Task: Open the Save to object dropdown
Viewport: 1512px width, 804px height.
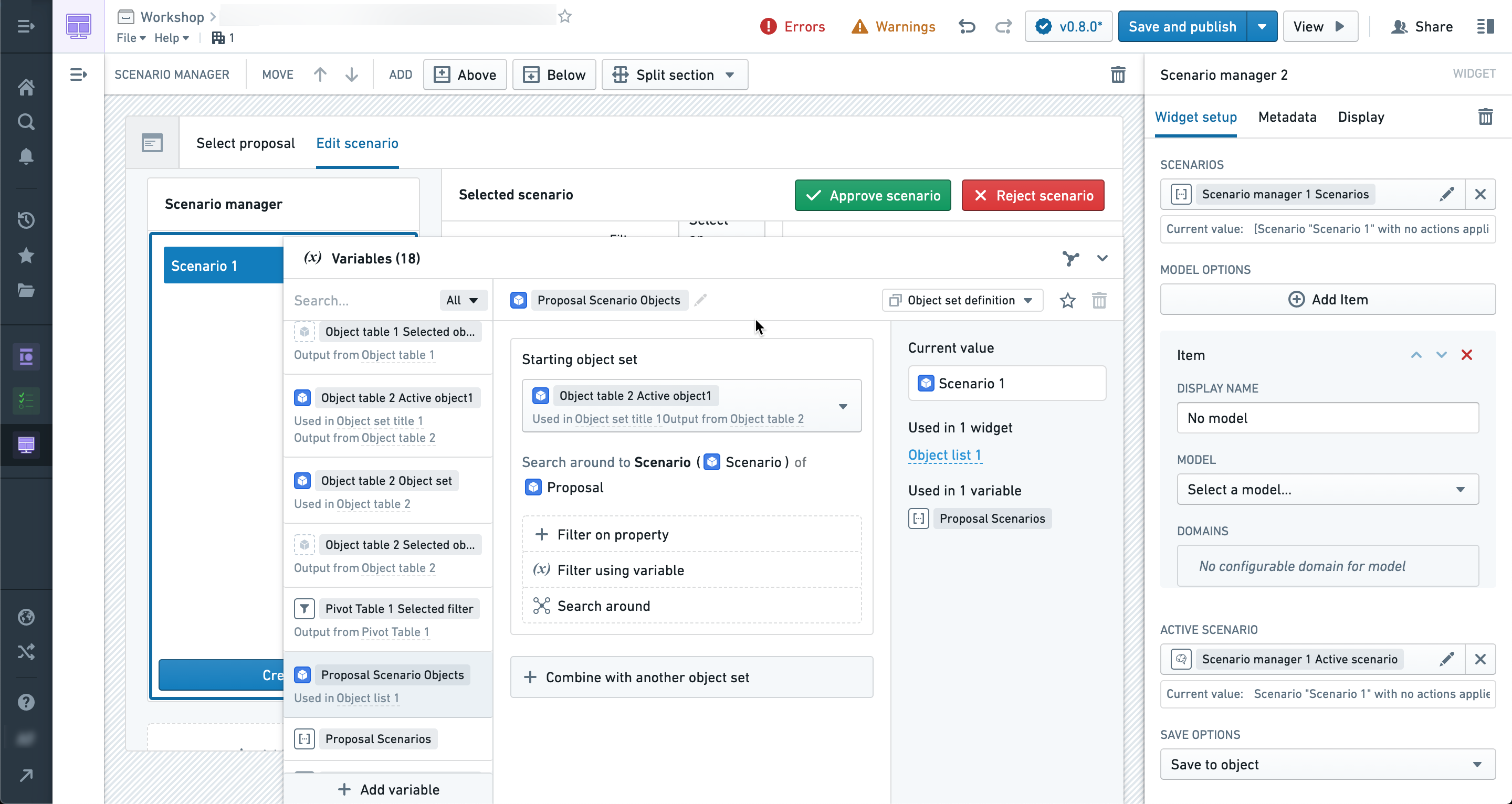Action: pyautogui.click(x=1327, y=764)
